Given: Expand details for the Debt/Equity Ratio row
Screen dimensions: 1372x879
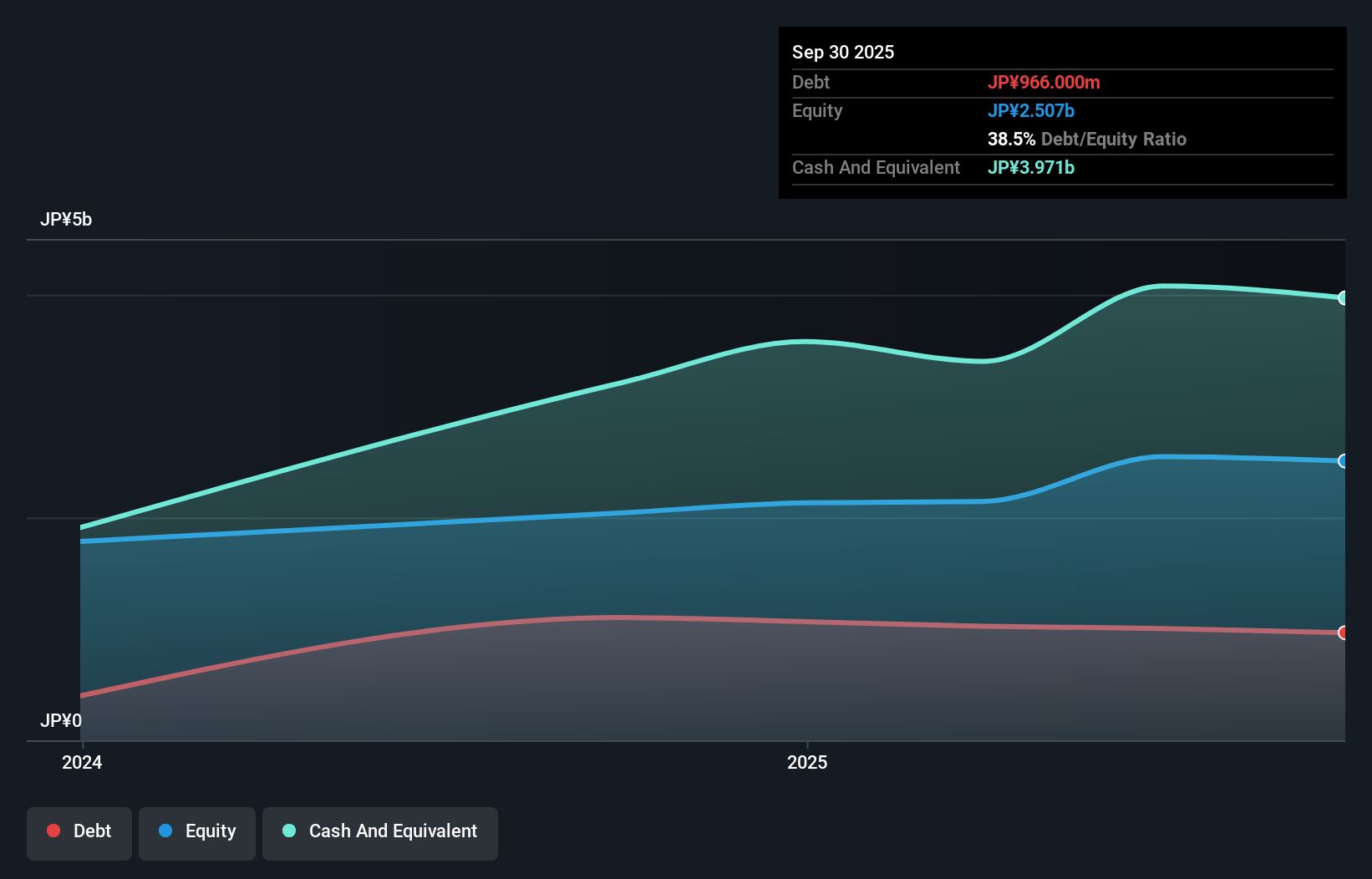Looking at the screenshot, I should [x=1086, y=139].
